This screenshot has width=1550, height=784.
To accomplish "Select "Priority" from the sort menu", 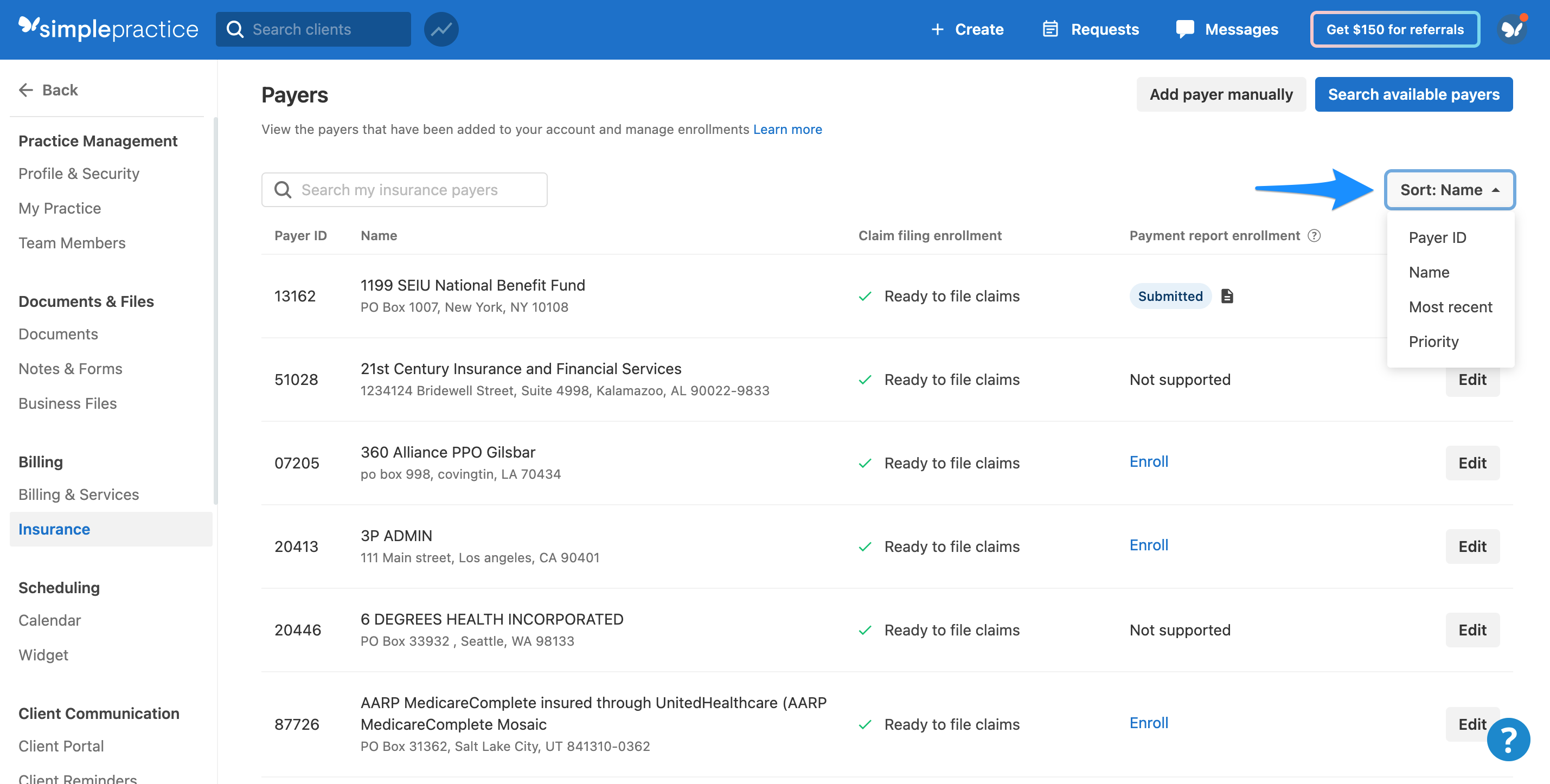I will click(1433, 341).
